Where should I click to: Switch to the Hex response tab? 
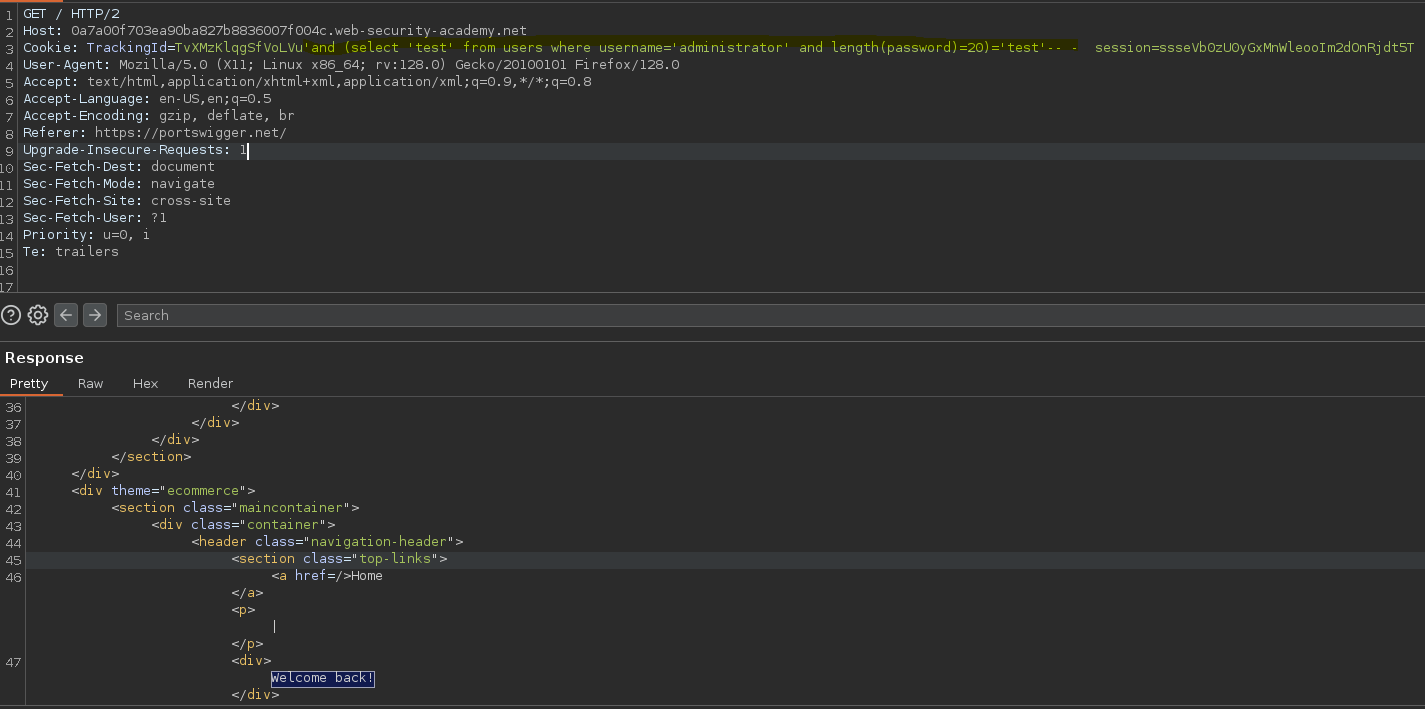coord(146,383)
